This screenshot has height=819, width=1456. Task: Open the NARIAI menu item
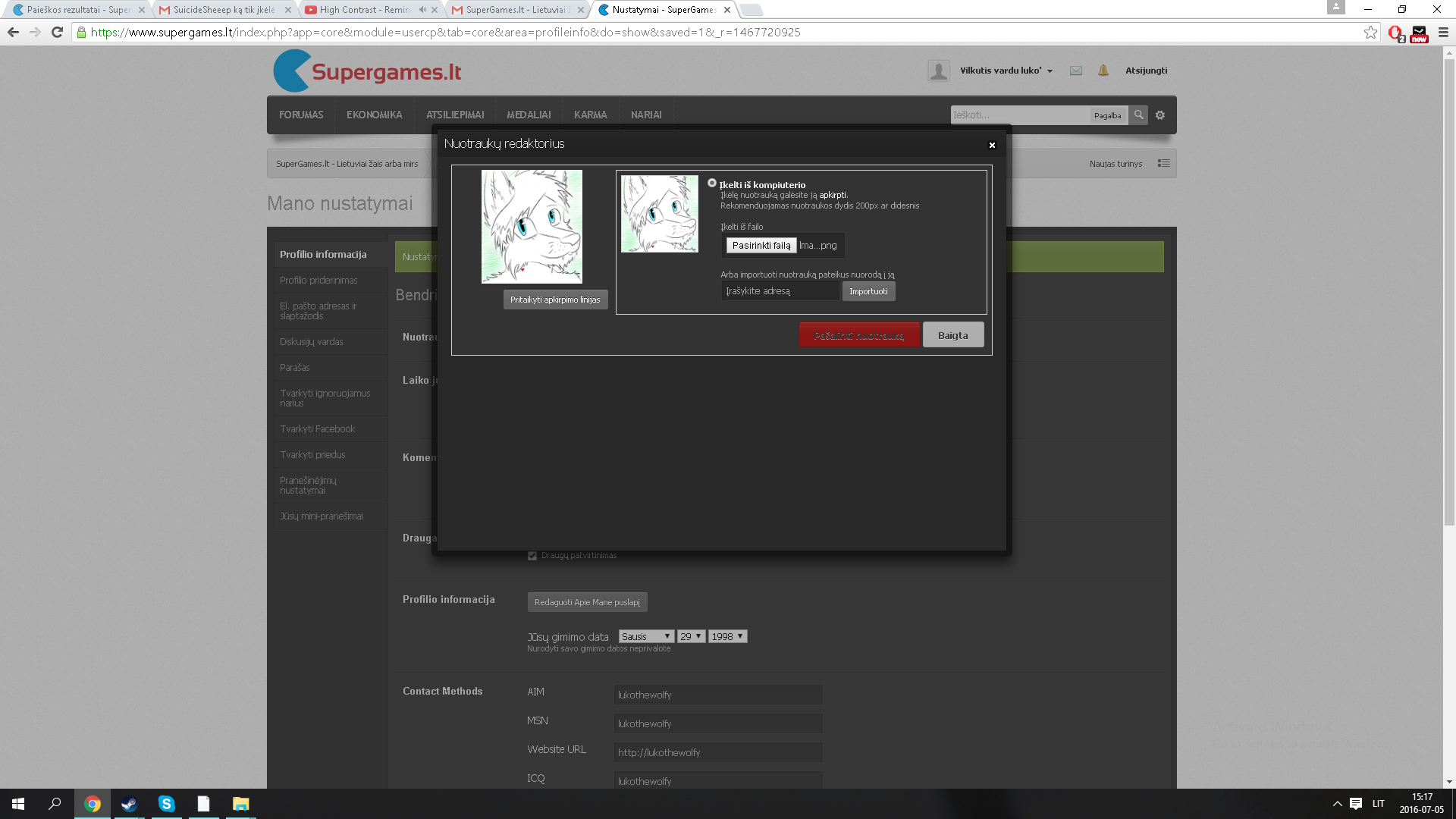click(646, 115)
